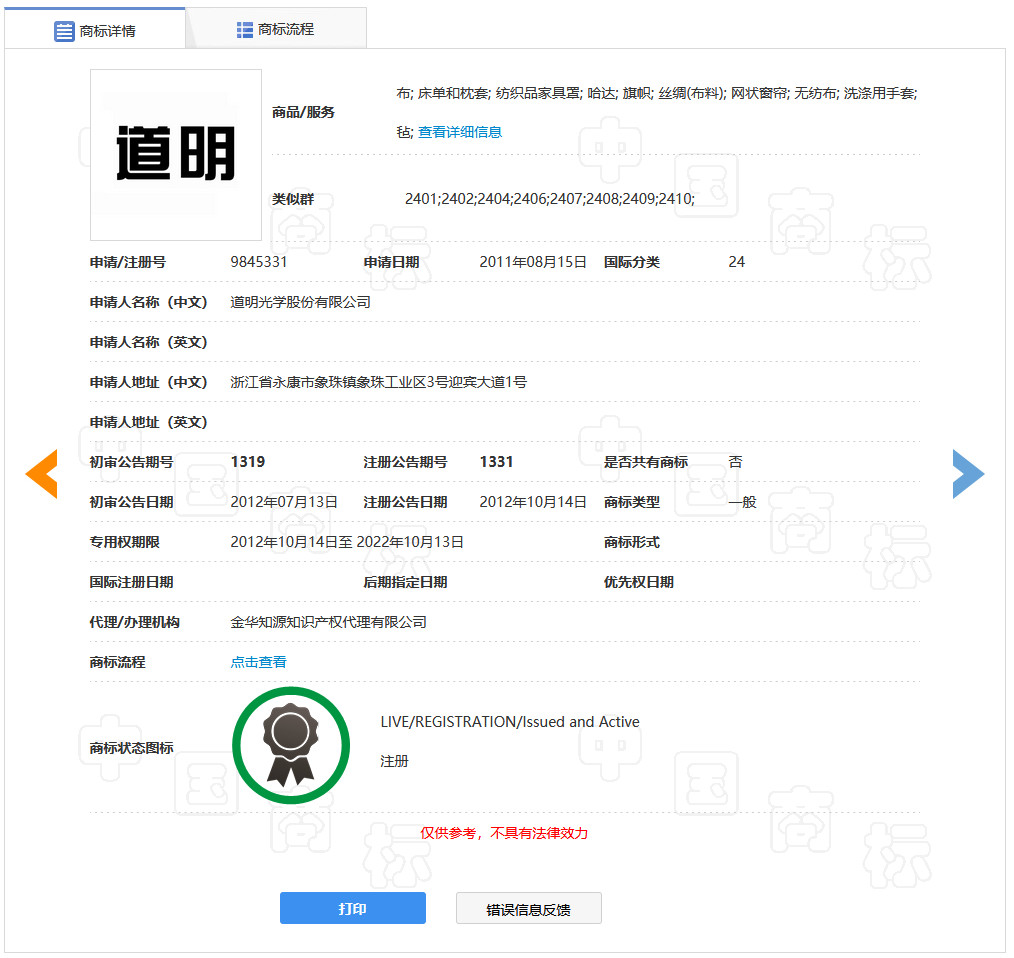Viewport: 1014px width, 958px height.
Task: Click the orange left arrow to go back
Action: coord(41,473)
